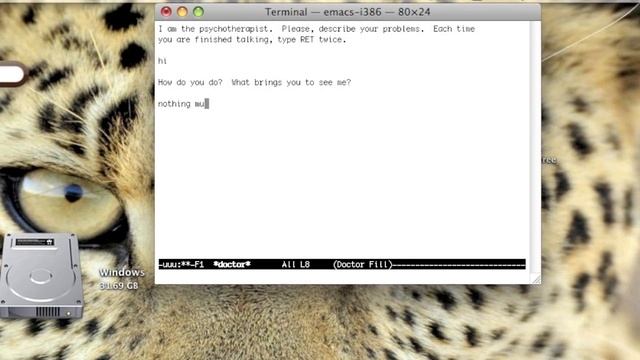
Task: Click the Terminal window vertical scrollbar
Action: (x=535, y=147)
